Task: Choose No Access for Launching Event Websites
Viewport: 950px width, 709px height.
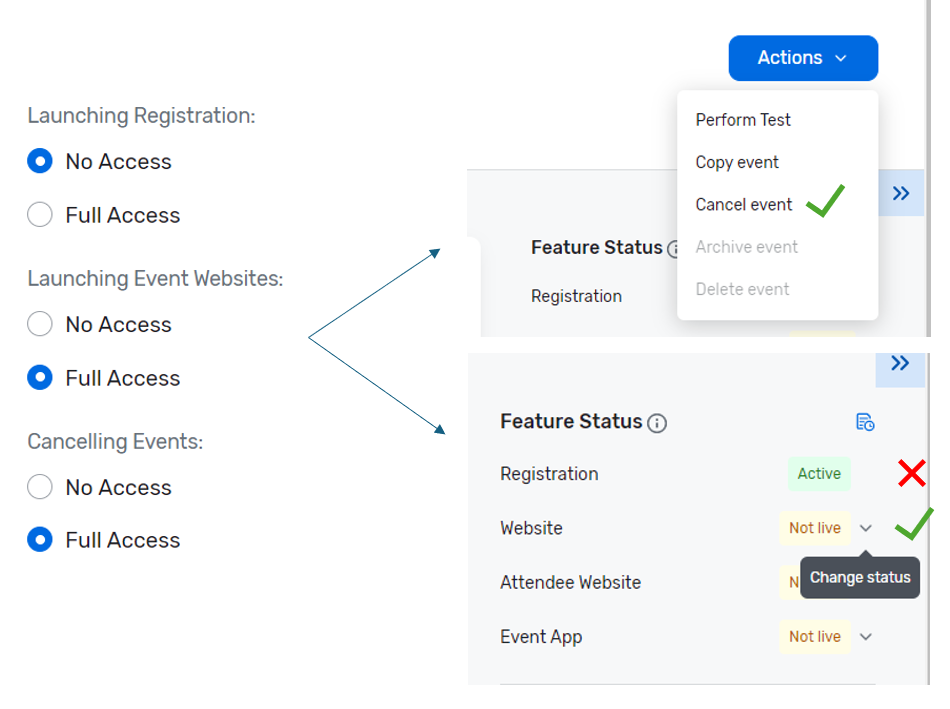Action: pyautogui.click(x=40, y=324)
